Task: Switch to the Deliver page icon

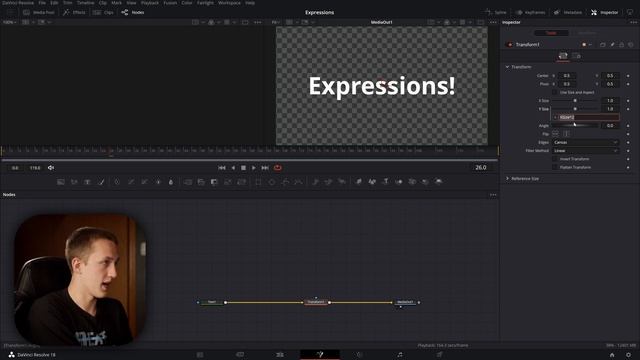Action: click(440, 355)
